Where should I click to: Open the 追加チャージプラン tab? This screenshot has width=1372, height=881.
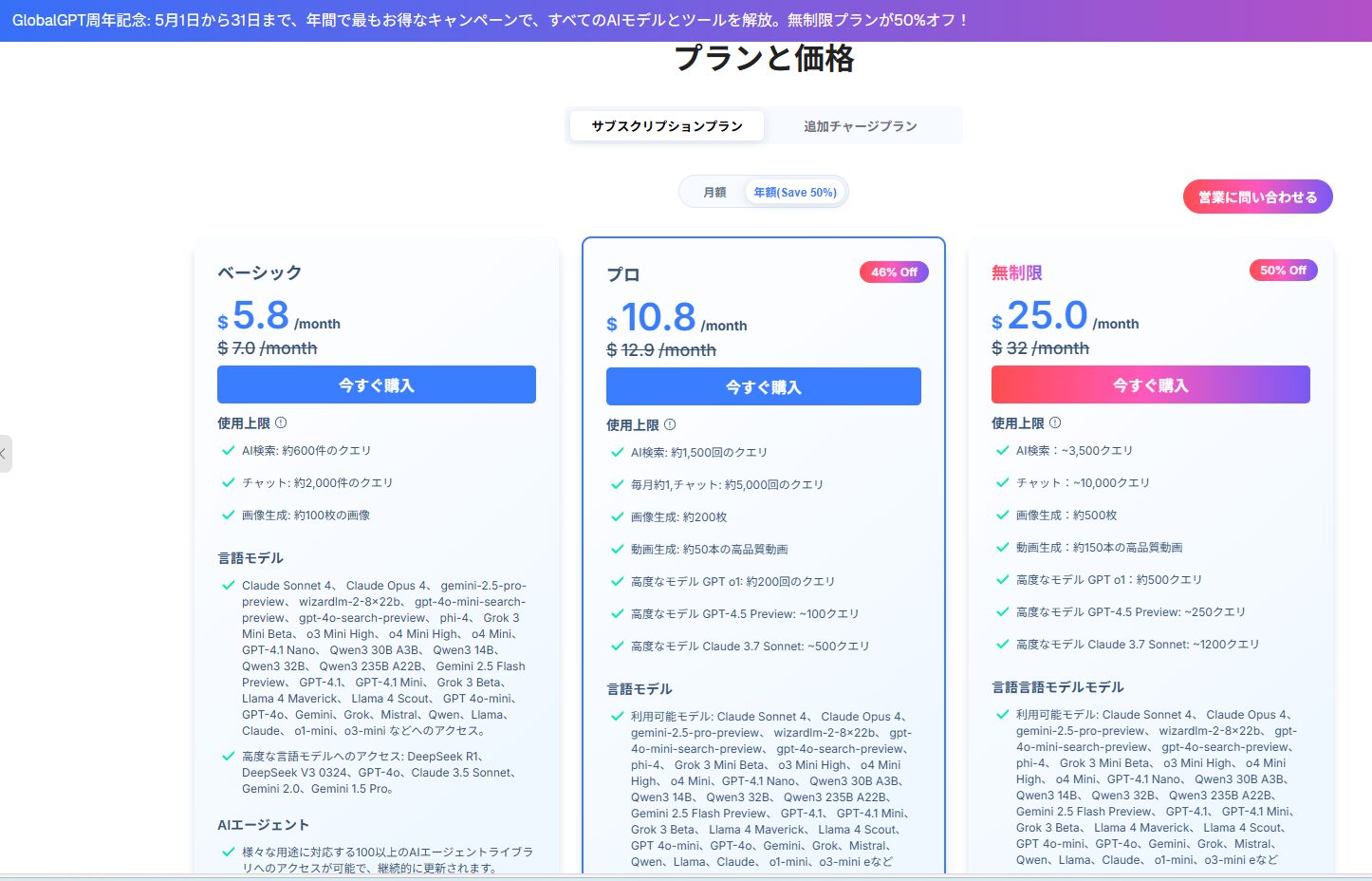tap(860, 125)
